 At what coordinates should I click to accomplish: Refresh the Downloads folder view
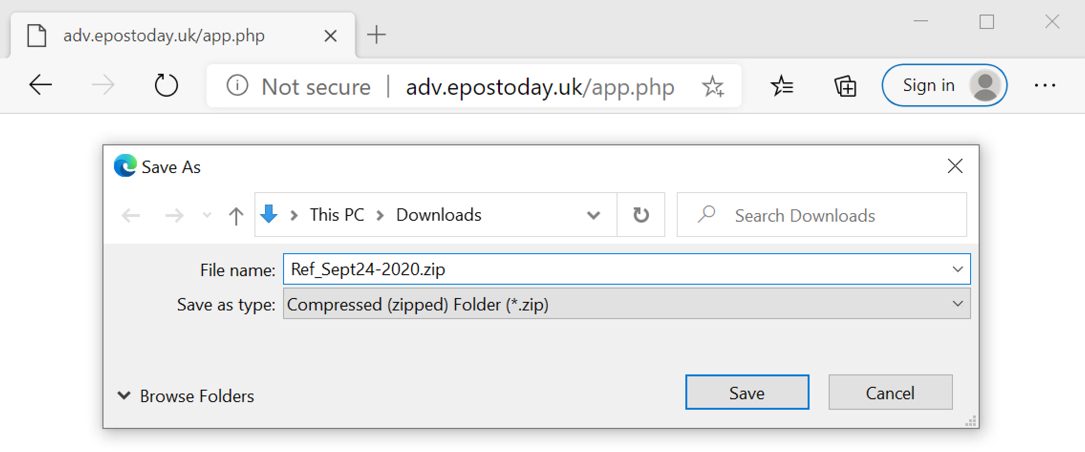(x=641, y=215)
